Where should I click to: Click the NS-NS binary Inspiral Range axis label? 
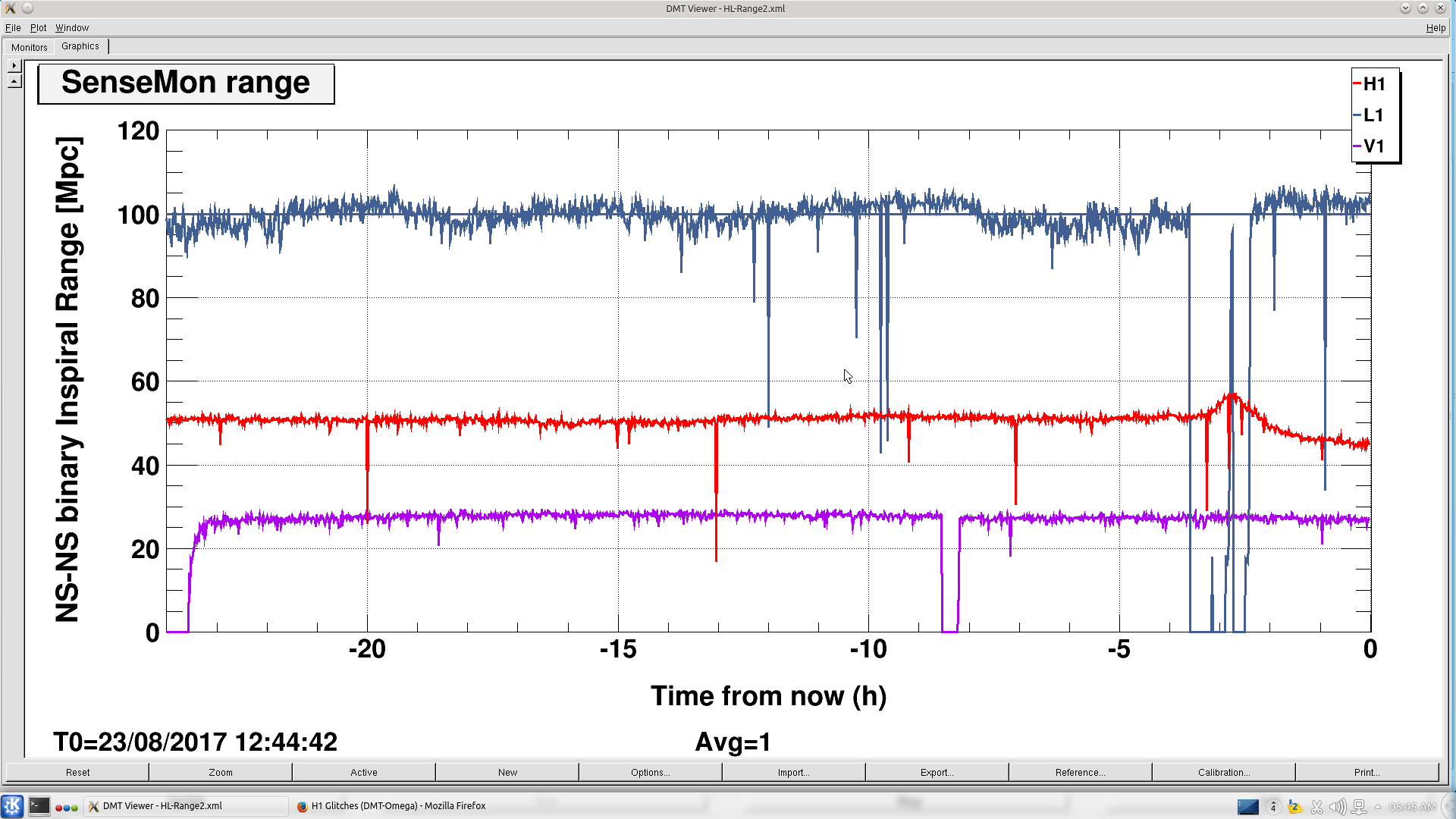[67, 379]
